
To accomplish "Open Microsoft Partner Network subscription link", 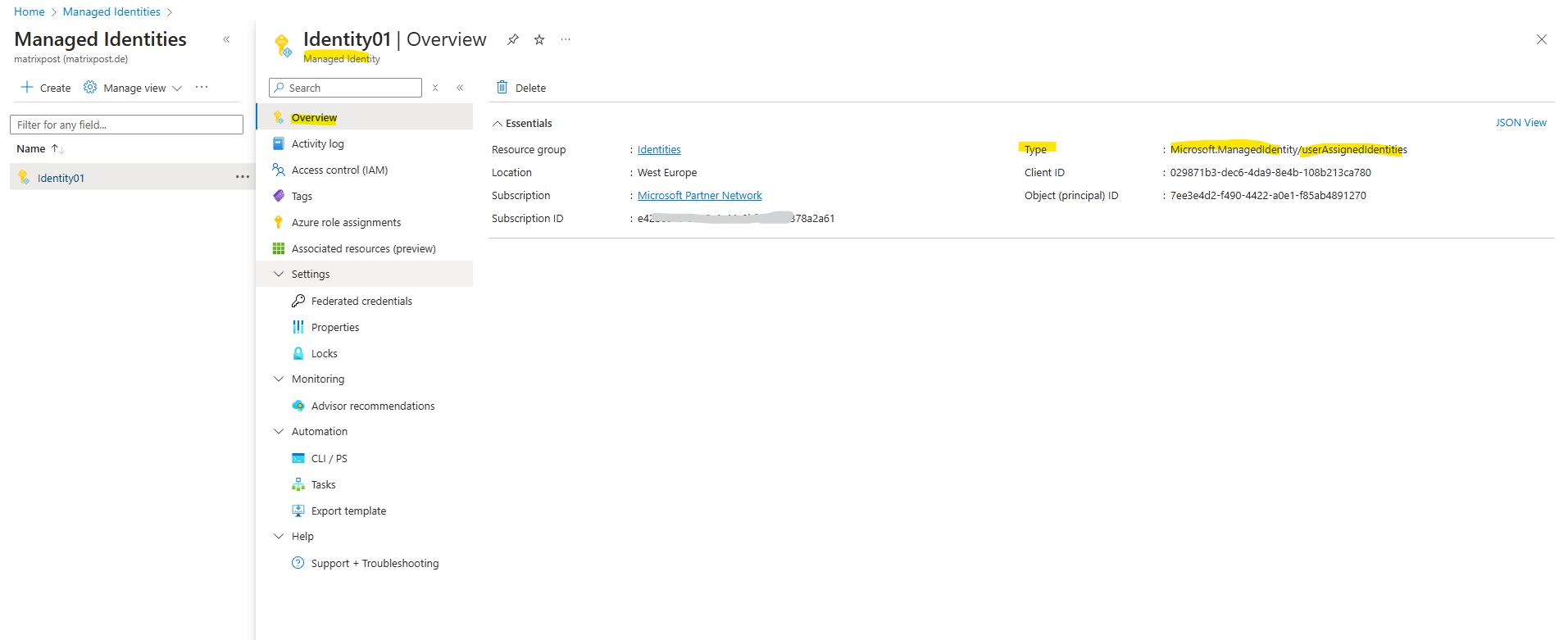I will (700, 195).
